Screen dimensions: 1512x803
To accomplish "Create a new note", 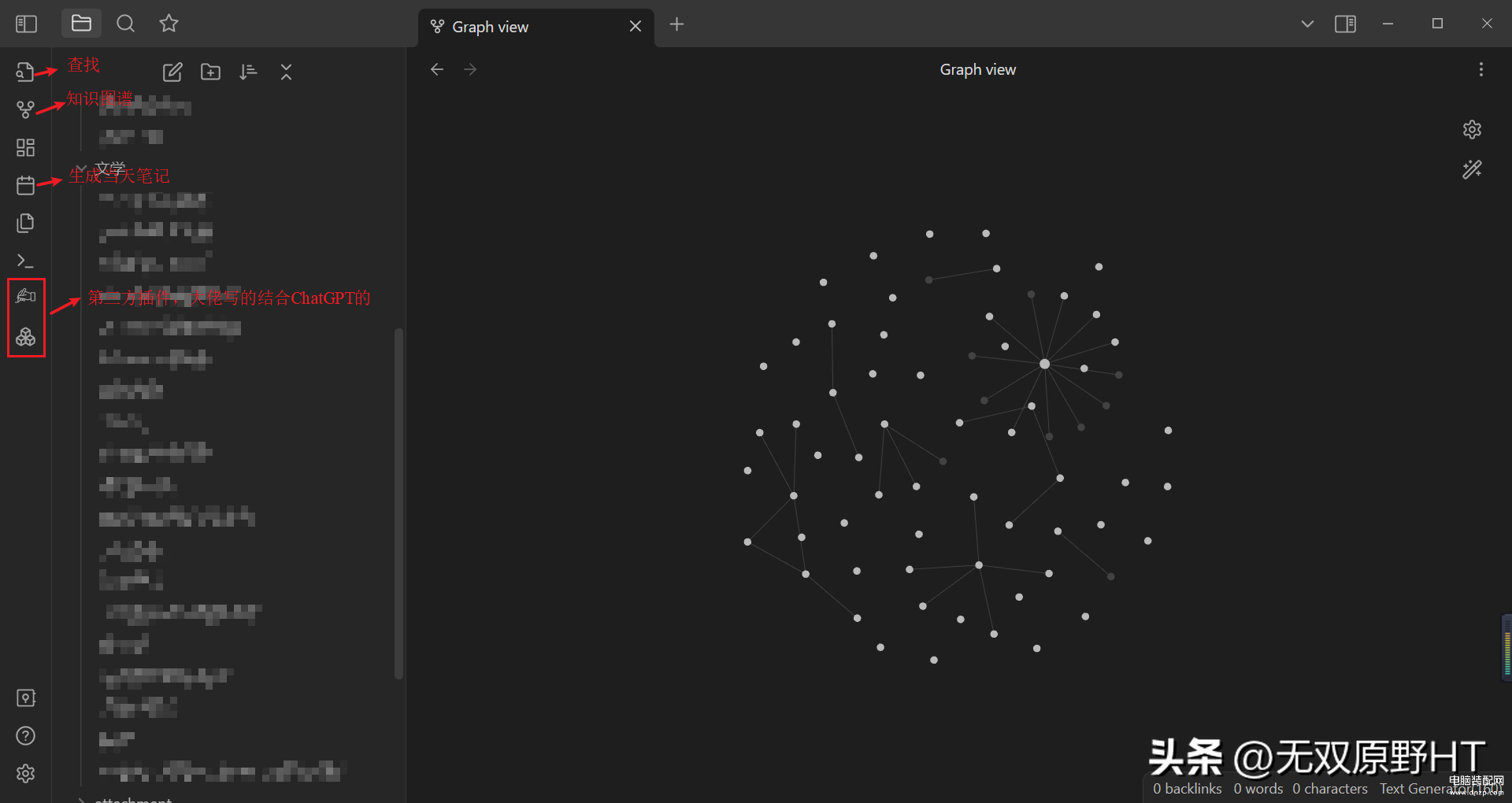I will point(172,72).
